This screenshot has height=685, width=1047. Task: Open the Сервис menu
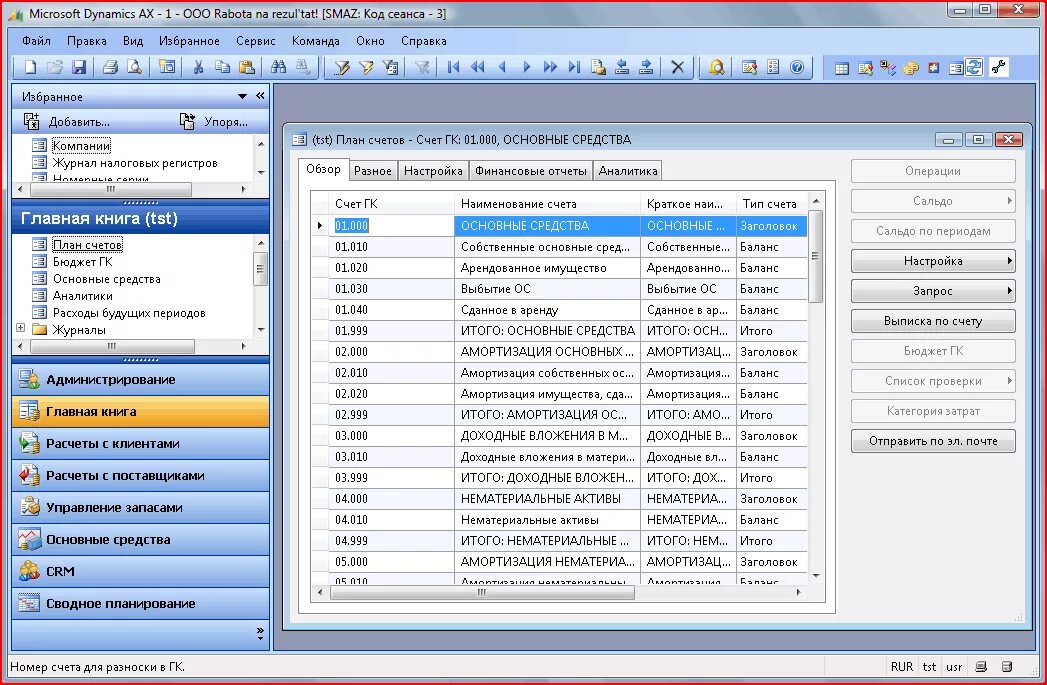[x=256, y=41]
